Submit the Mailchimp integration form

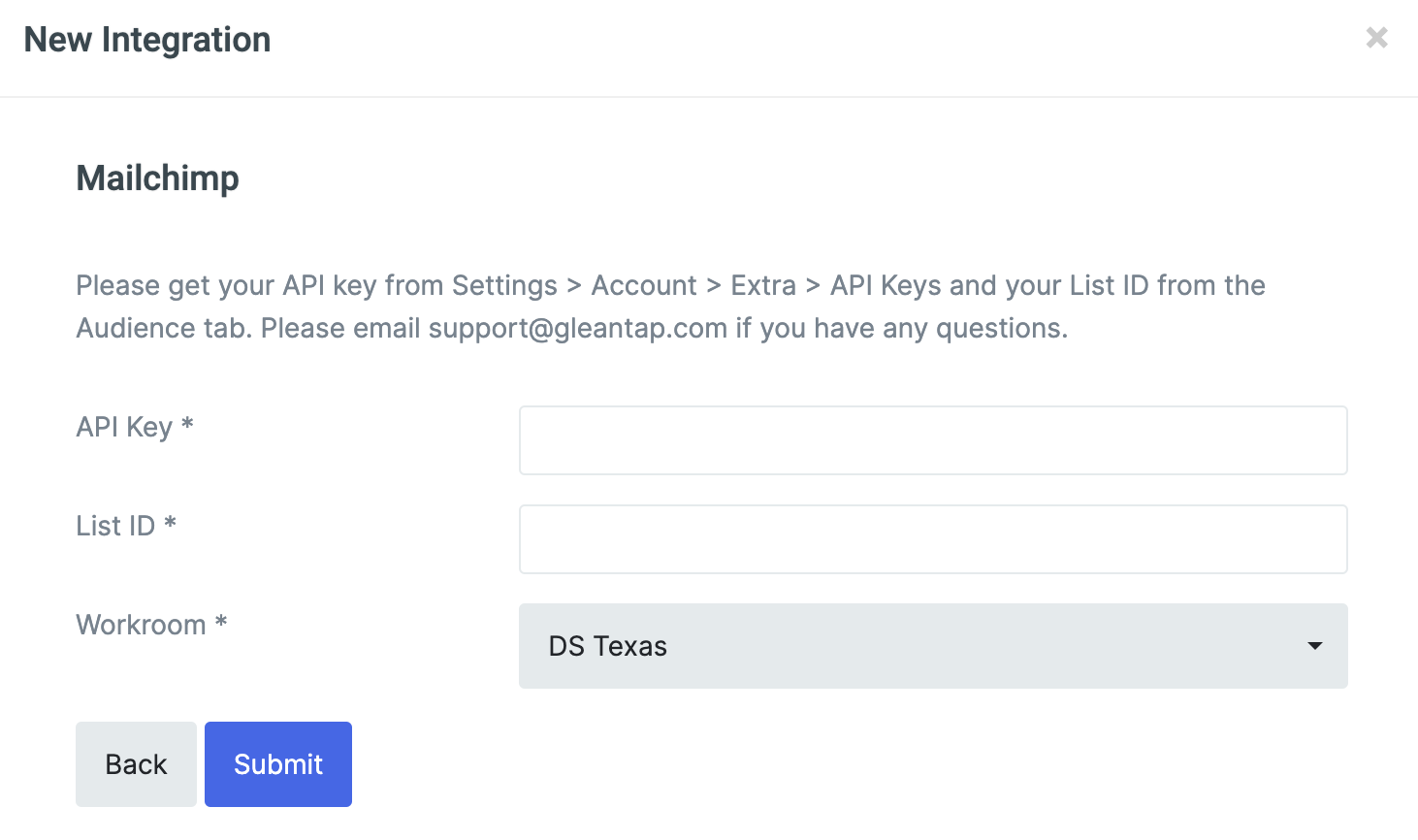277,764
